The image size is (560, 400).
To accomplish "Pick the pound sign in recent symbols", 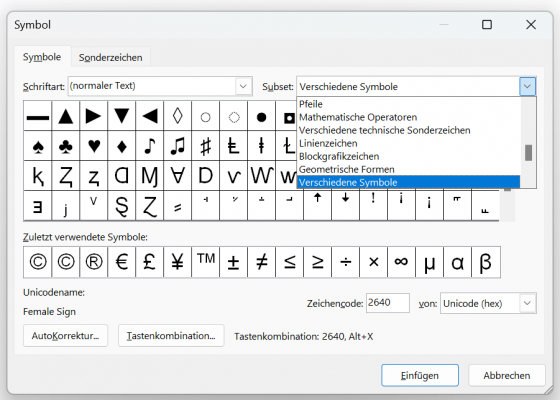I will pyautogui.click(x=150, y=262).
